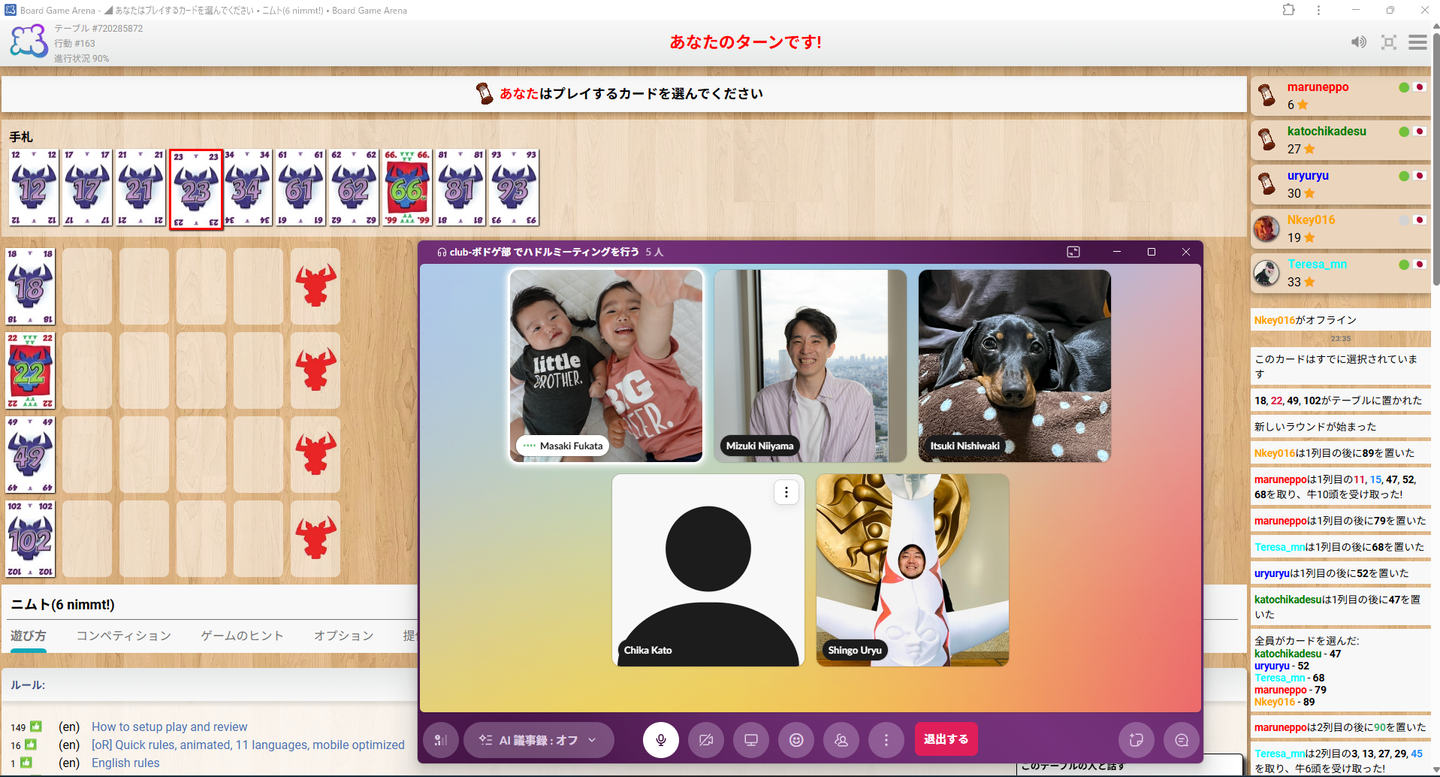Click the '進行状況 90%' progress label
Image resolution: width=1440 pixels, height=777 pixels.
point(82,58)
